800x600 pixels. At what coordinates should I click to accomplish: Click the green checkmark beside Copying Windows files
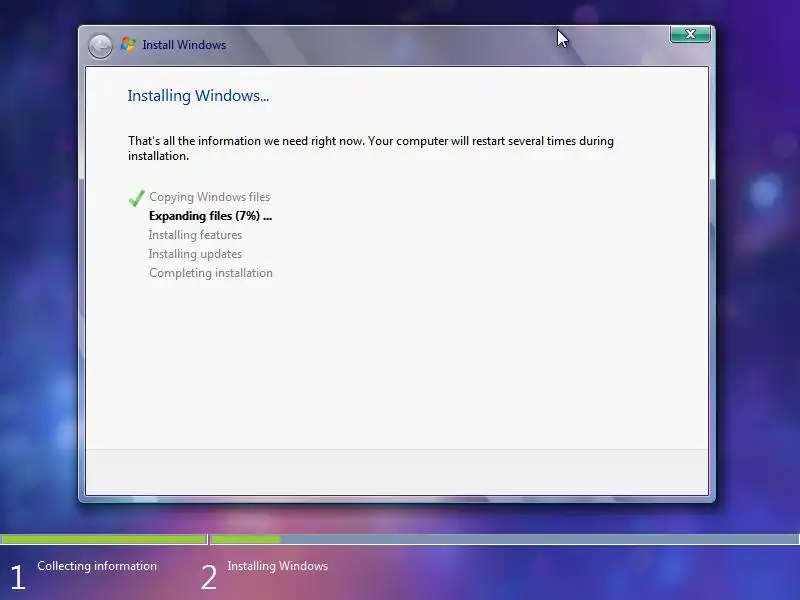point(137,197)
